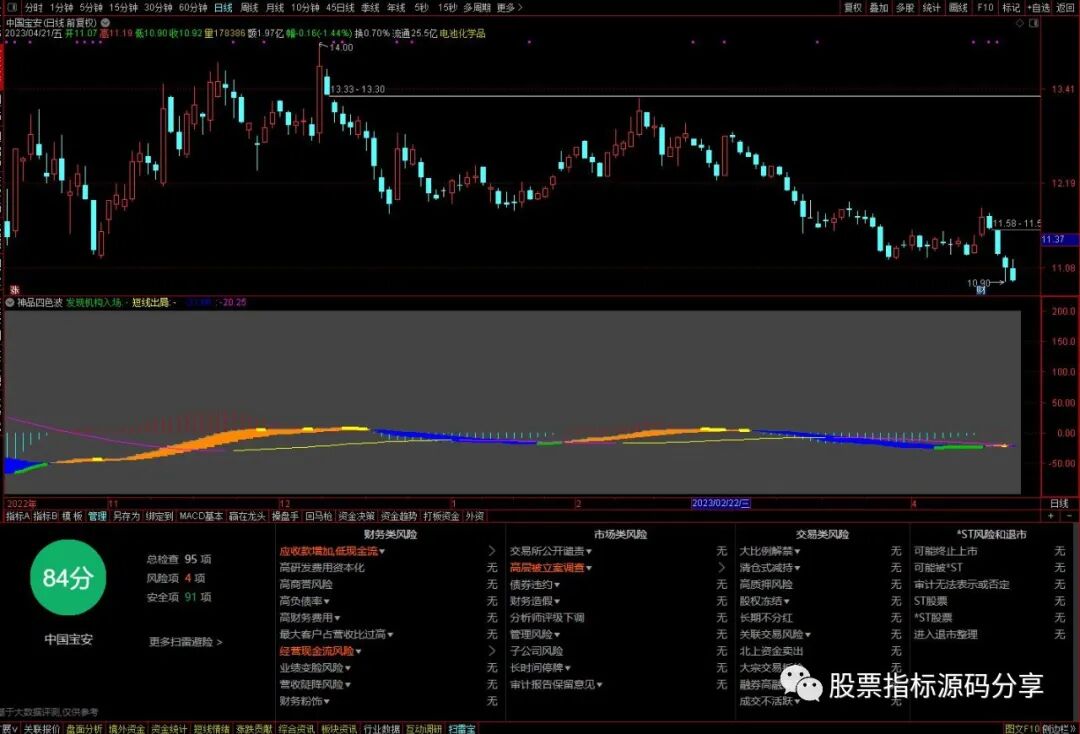This screenshot has height=734, width=1080.
Task: Switch to the 60分钟 period
Action: pos(193,8)
